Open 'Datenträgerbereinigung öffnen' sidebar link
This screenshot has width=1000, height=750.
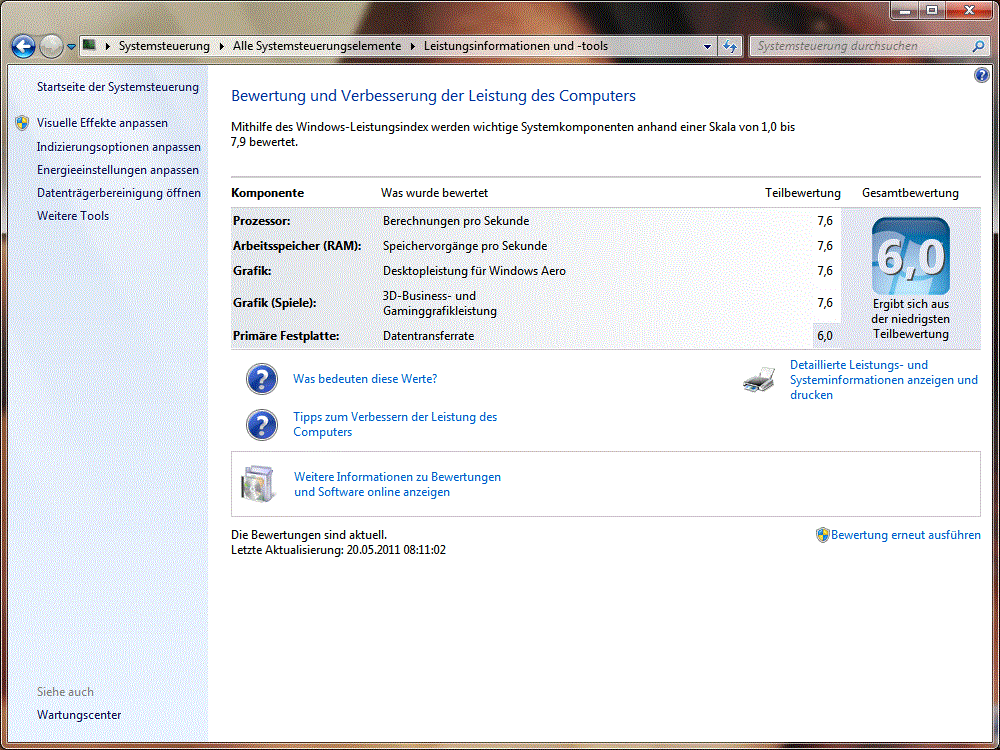click(118, 193)
